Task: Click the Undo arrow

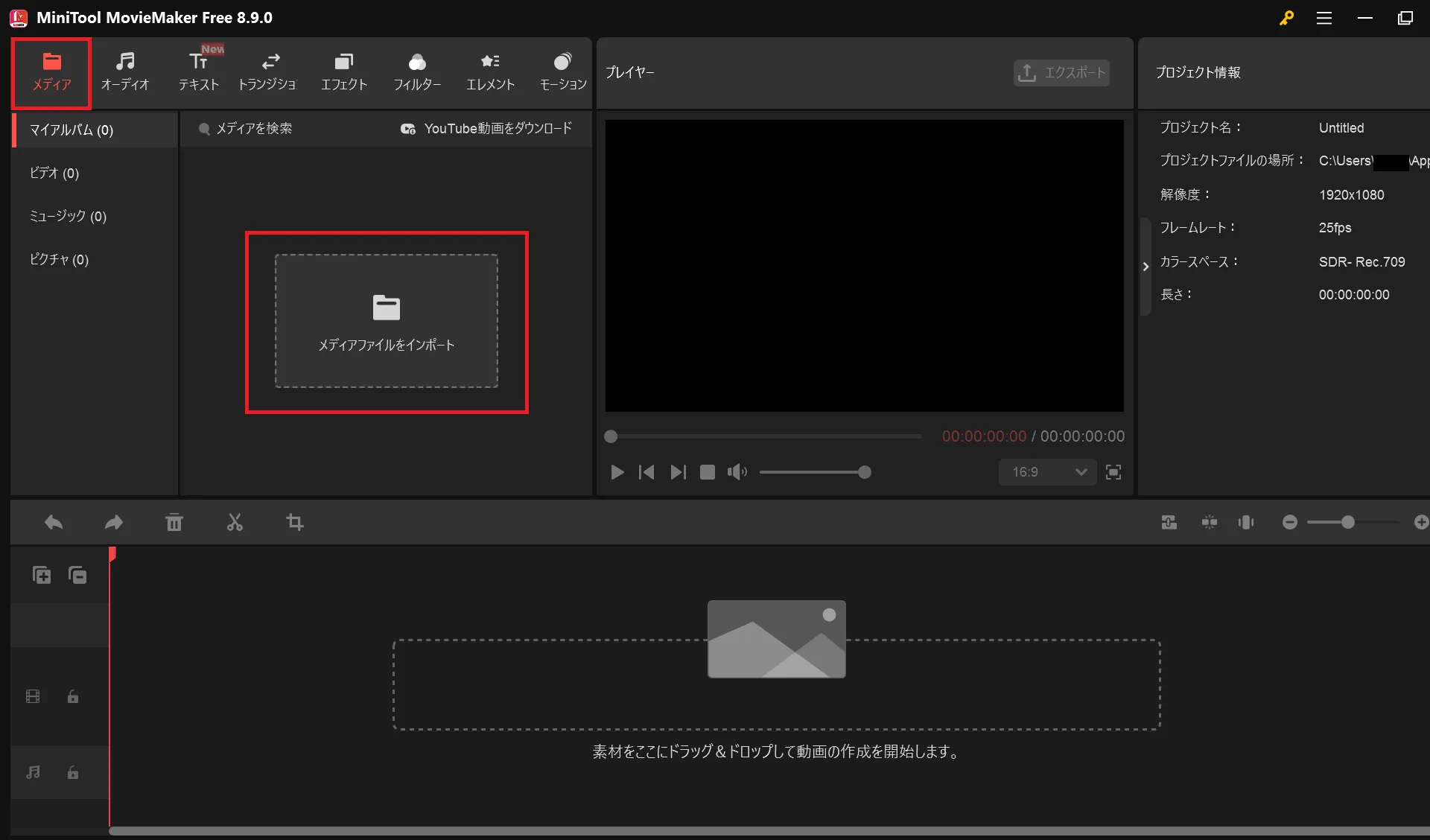Action: (x=53, y=523)
